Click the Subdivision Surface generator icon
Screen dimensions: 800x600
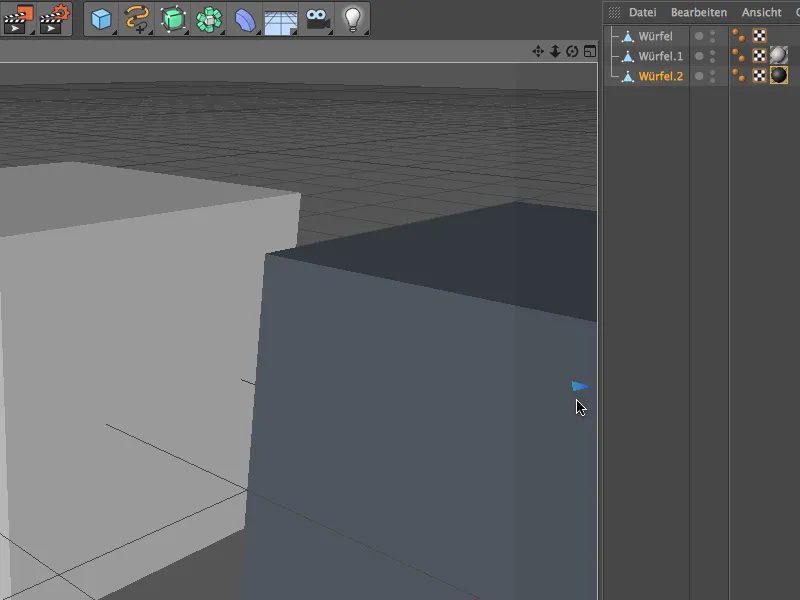click(173, 19)
